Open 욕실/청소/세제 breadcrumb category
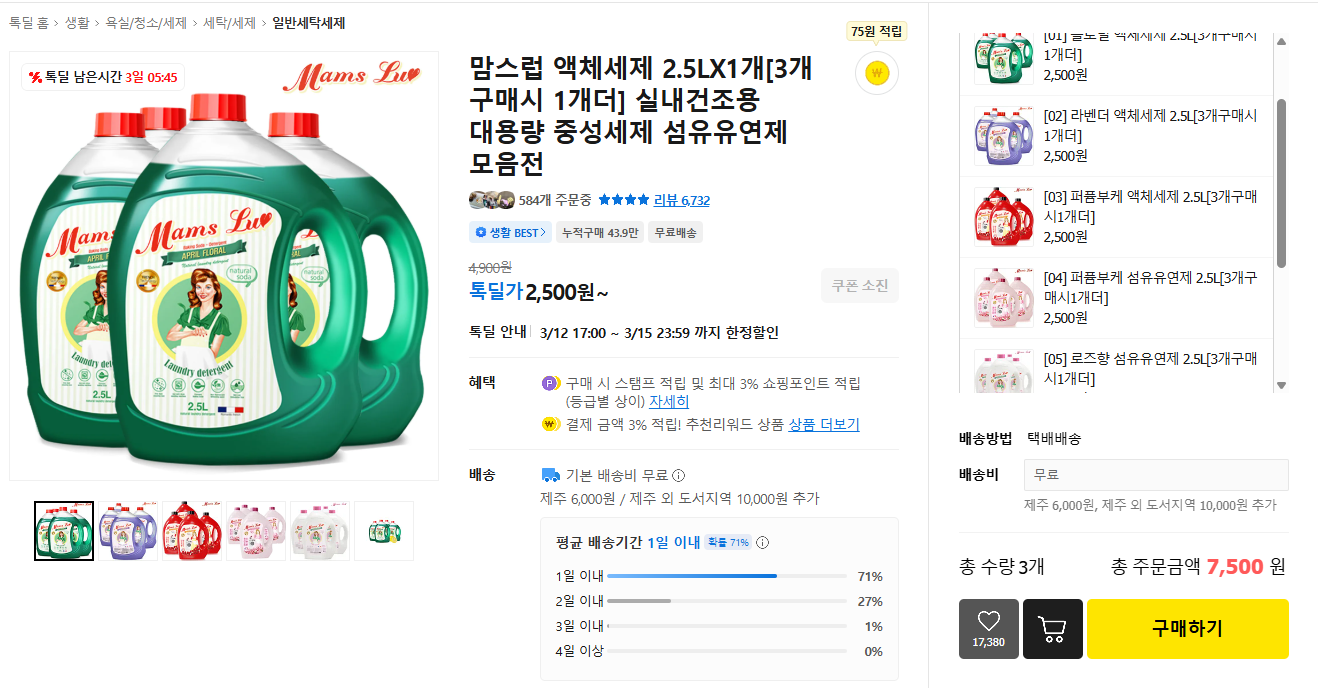The image size is (1318, 688). point(146,23)
